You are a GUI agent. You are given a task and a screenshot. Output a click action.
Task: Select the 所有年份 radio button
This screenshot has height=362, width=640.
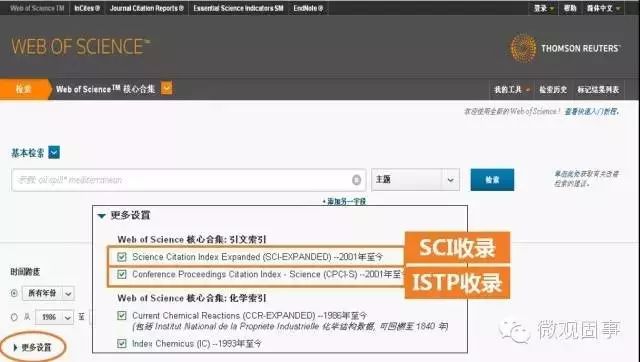[14, 293]
